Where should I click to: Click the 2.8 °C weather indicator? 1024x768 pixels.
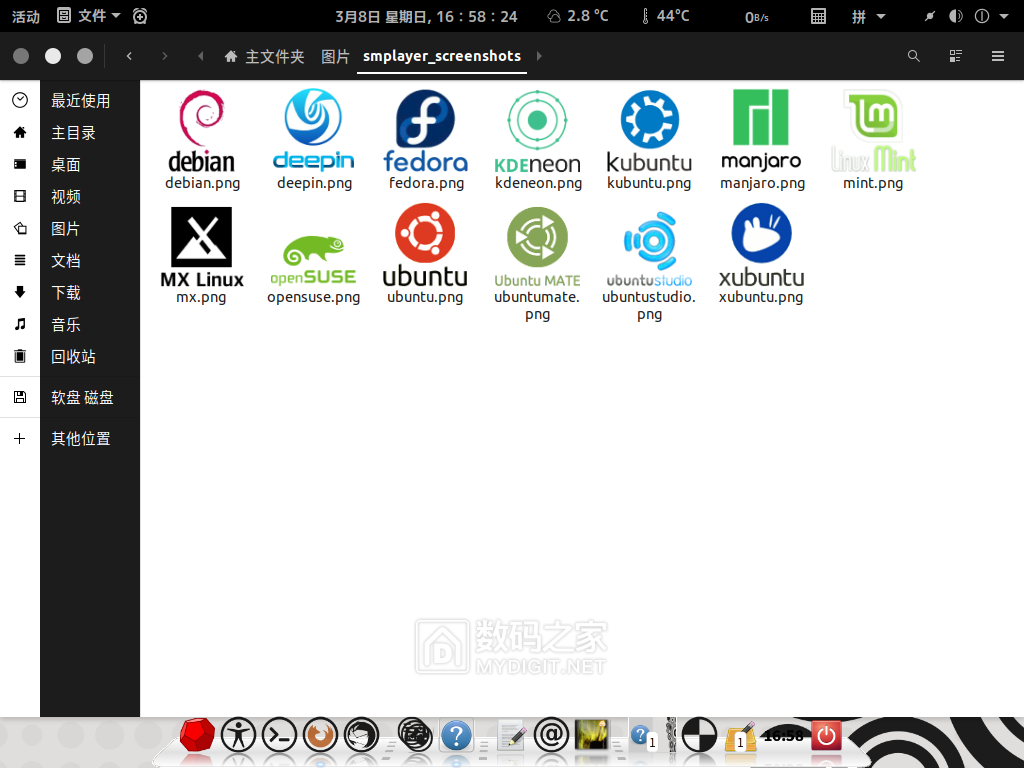(x=577, y=16)
